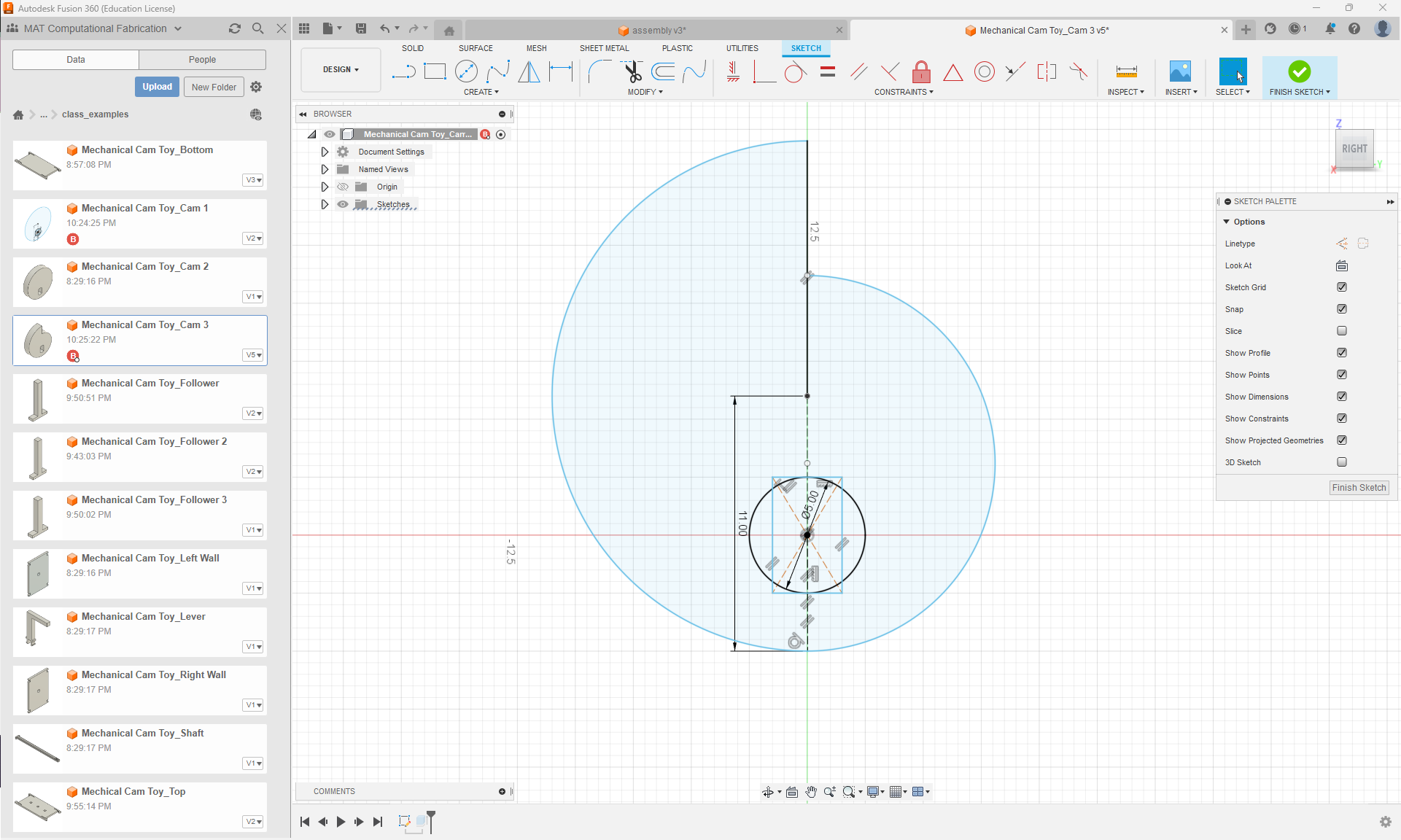
Task: Expand the Origin folder in the browser
Action: click(325, 187)
